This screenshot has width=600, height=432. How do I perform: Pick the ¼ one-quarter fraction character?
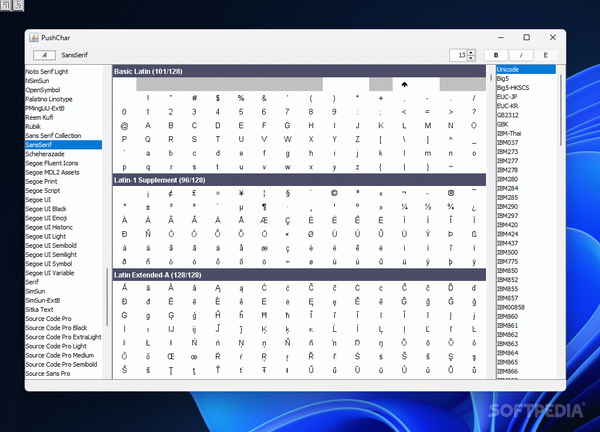point(404,207)
